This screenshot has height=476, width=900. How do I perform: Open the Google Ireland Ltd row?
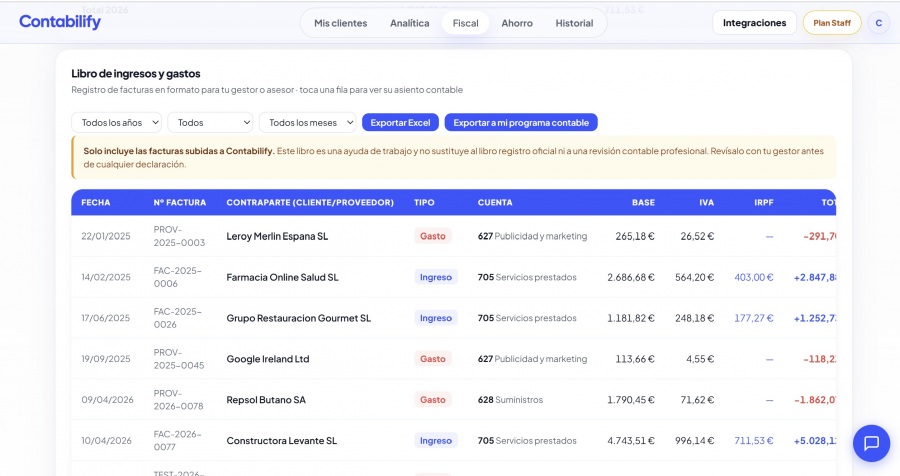tap(453, 359)
